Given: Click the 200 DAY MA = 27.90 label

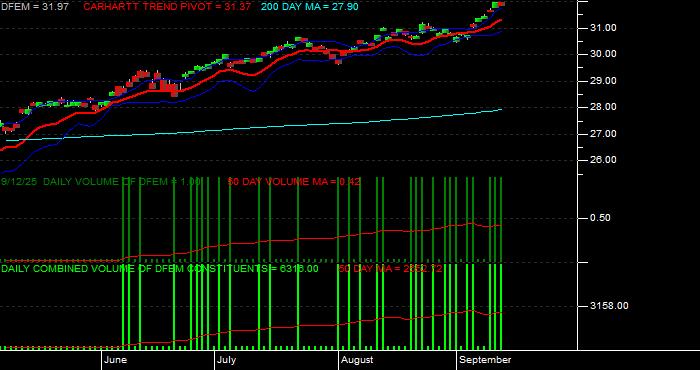Looking at the screenshot, I should (309, 7).
